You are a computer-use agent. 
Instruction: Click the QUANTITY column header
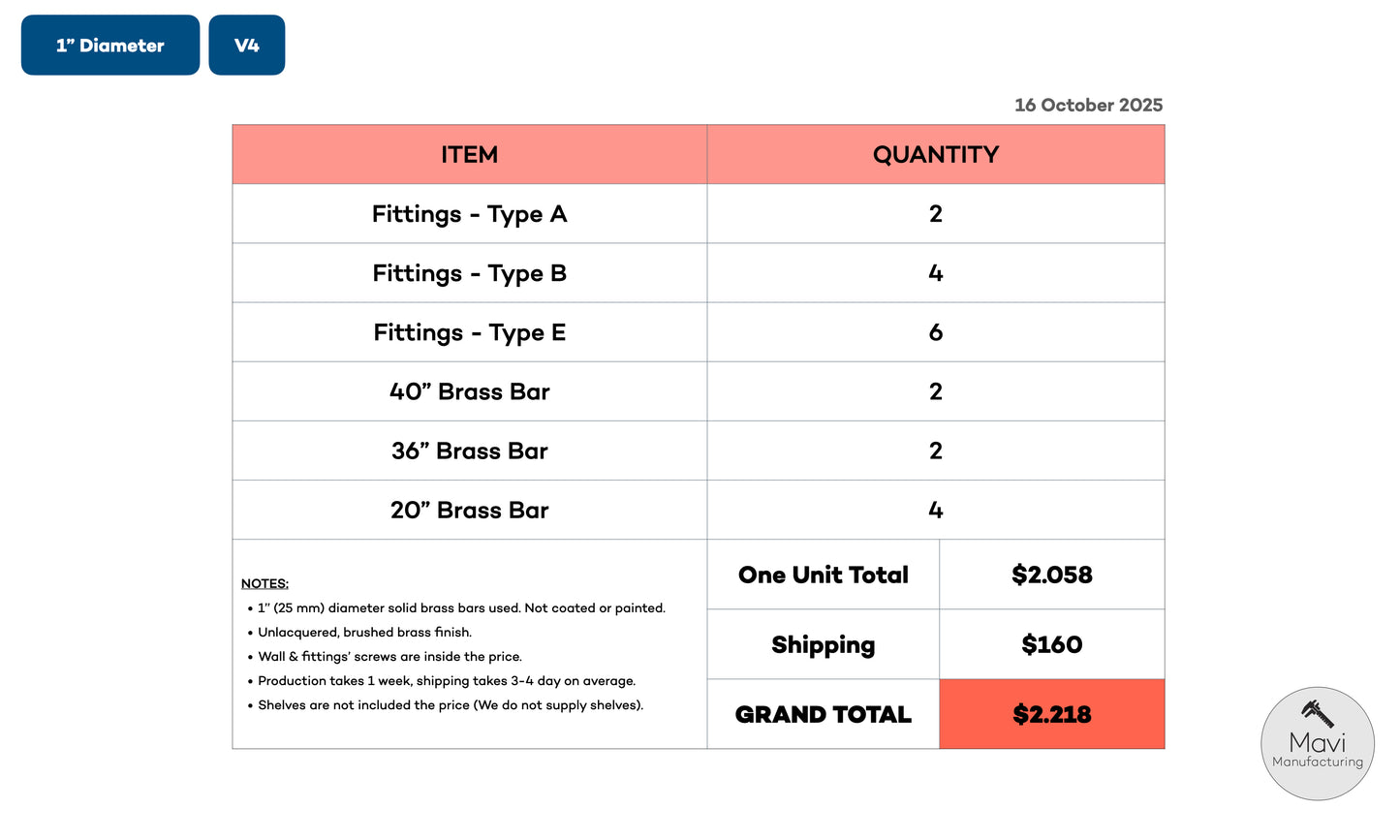point(935,155)
